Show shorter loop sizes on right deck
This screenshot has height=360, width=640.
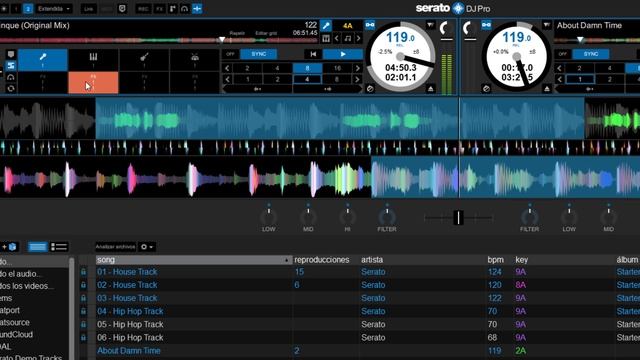(x=559, y=68)
